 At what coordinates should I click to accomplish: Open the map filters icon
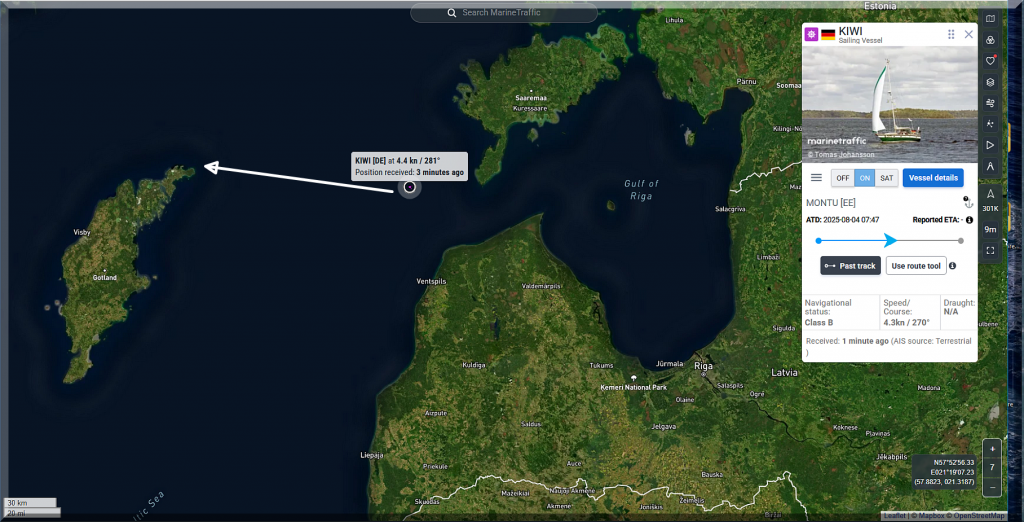tap(990, 40)
